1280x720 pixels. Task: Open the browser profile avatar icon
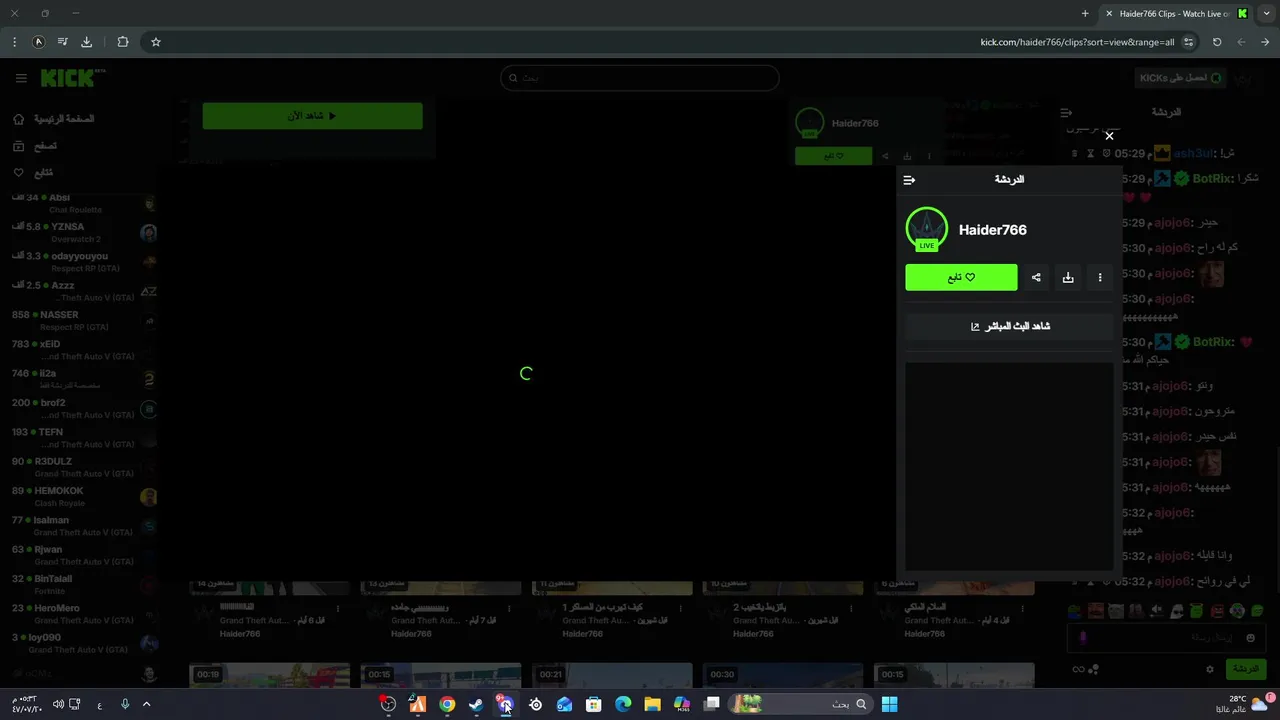tap(38, 42)
